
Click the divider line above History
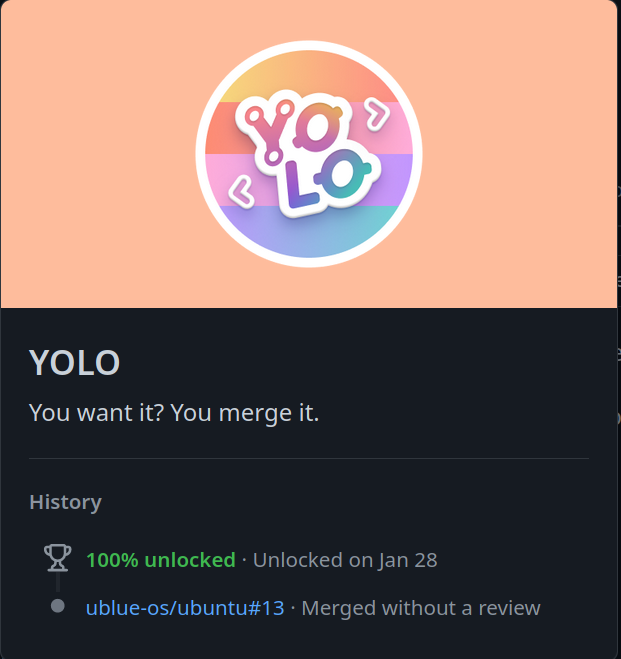(309, 459)
